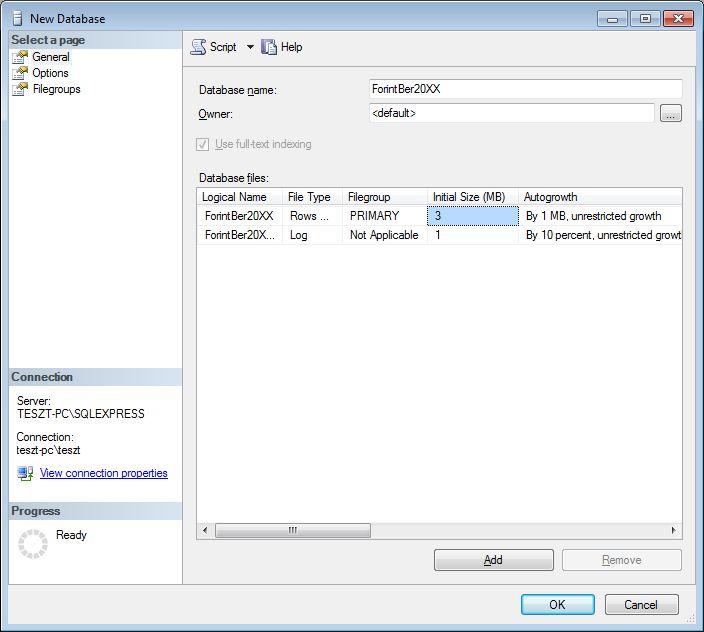Open the Script dropdown arrow
This screenshot has height=632, width=704.
250,47
